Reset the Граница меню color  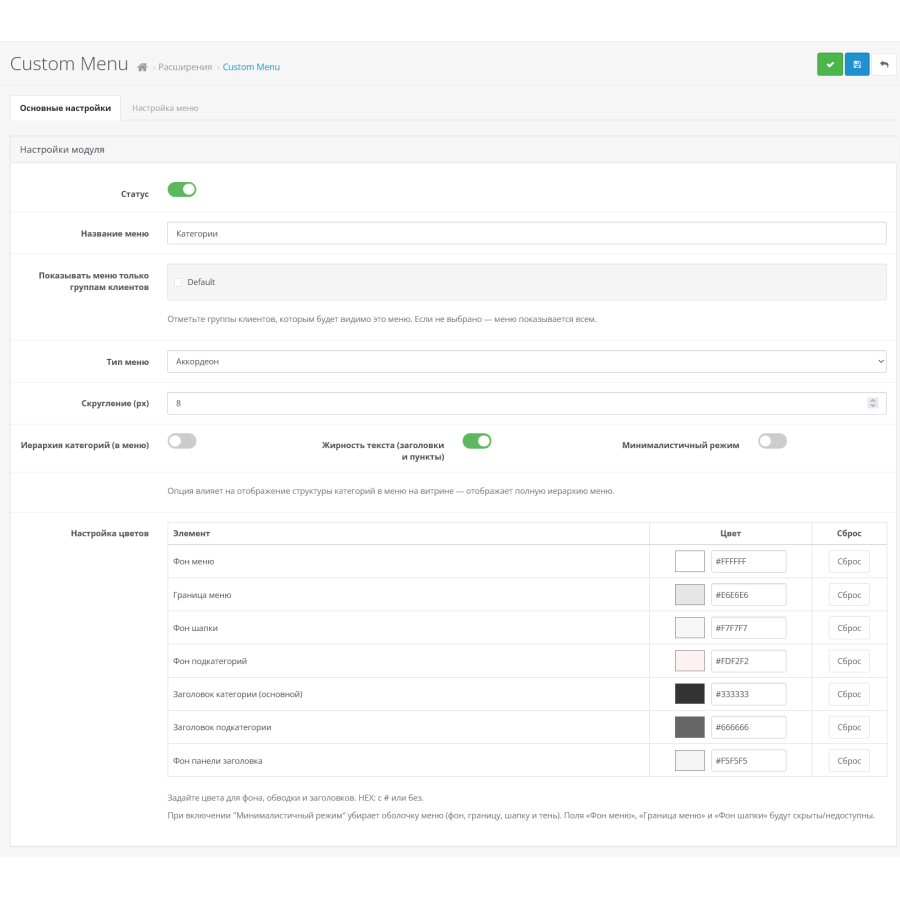[x=849, y=595]
